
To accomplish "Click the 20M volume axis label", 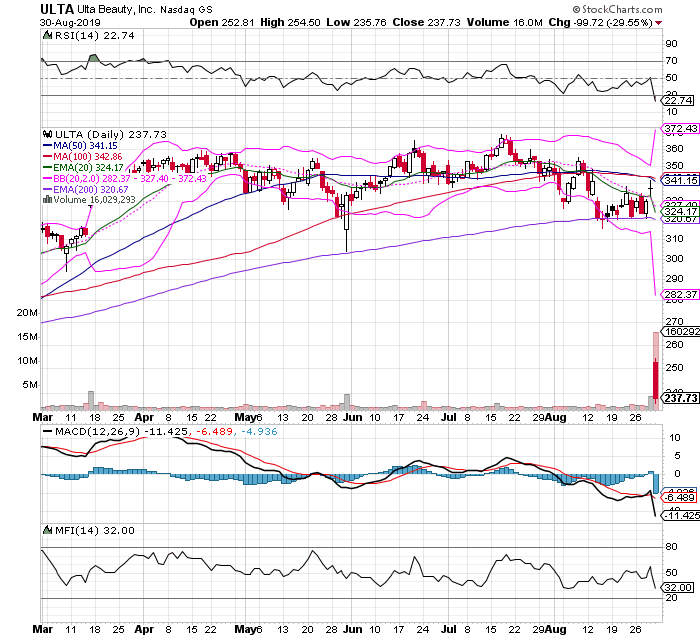I will (x=27, y=313).
